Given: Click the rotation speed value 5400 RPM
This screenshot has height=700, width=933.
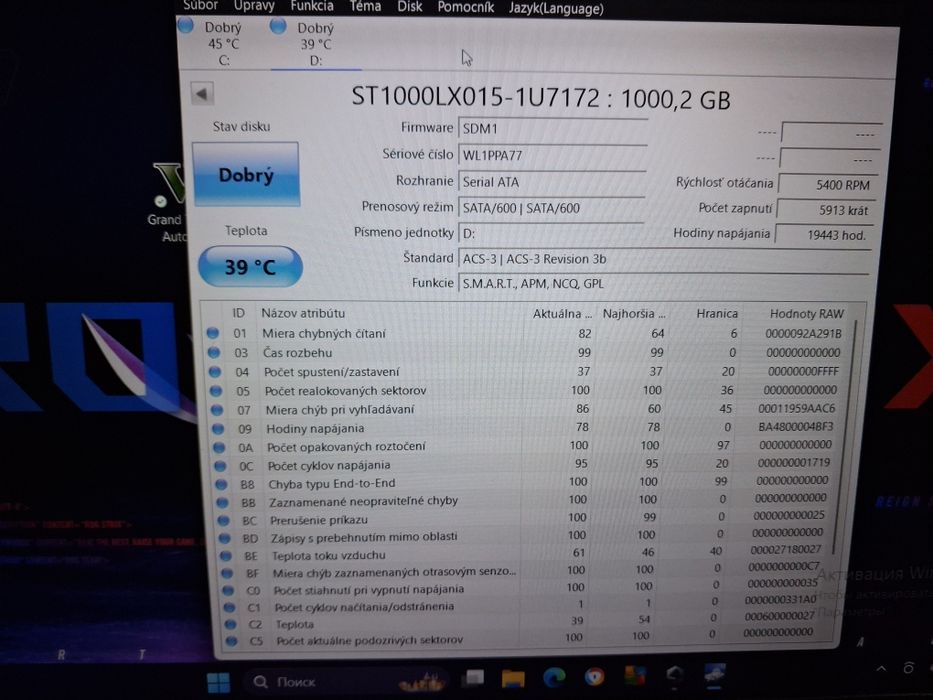Looking at the screenshot, I should tap(828, 185).
